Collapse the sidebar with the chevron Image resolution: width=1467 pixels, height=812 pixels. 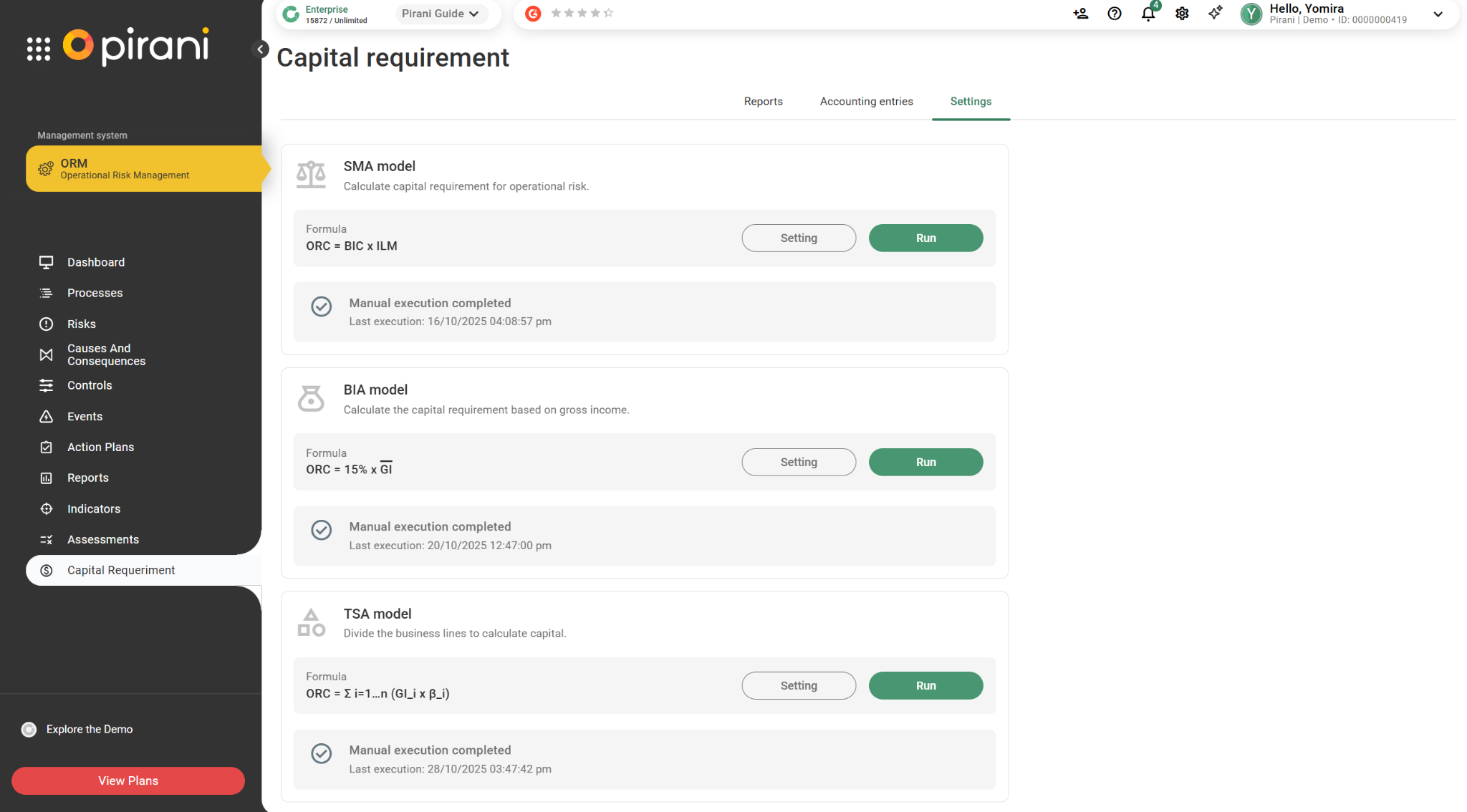pos(261,49)
